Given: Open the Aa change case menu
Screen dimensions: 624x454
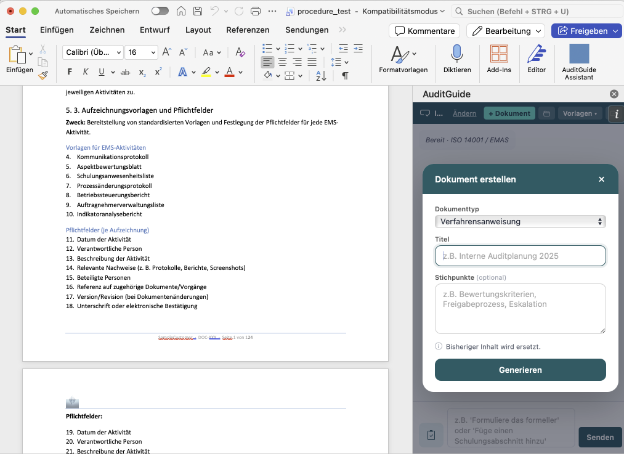Looking at the screenshot, I should pos(212,52).
